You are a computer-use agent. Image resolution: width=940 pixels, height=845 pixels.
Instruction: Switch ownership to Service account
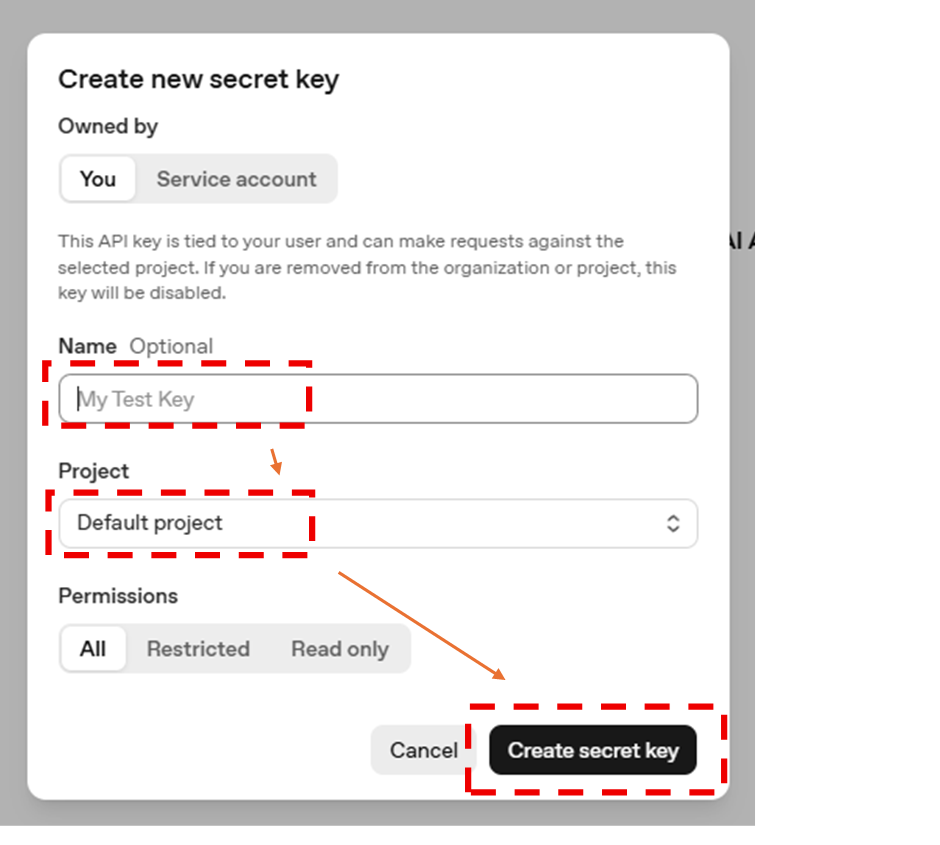pyautogui.click(x=236, y=179)
